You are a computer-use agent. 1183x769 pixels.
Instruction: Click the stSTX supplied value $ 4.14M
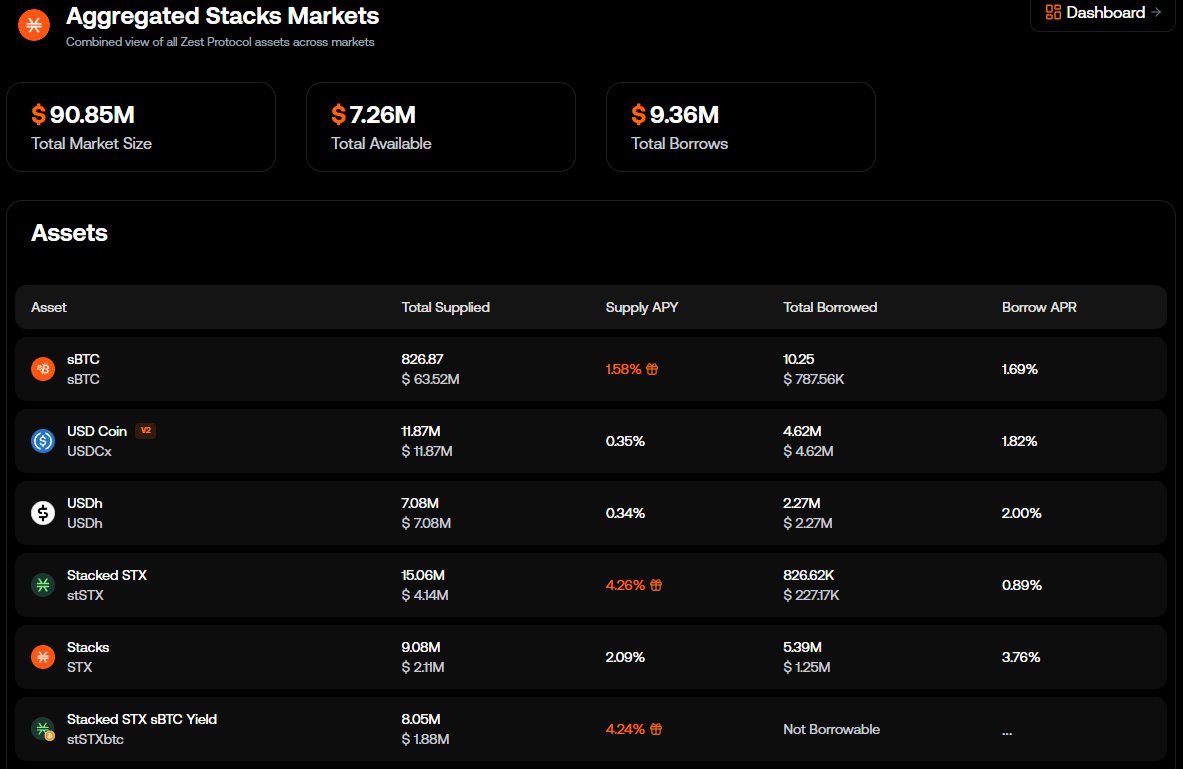(x=425, y=595)
